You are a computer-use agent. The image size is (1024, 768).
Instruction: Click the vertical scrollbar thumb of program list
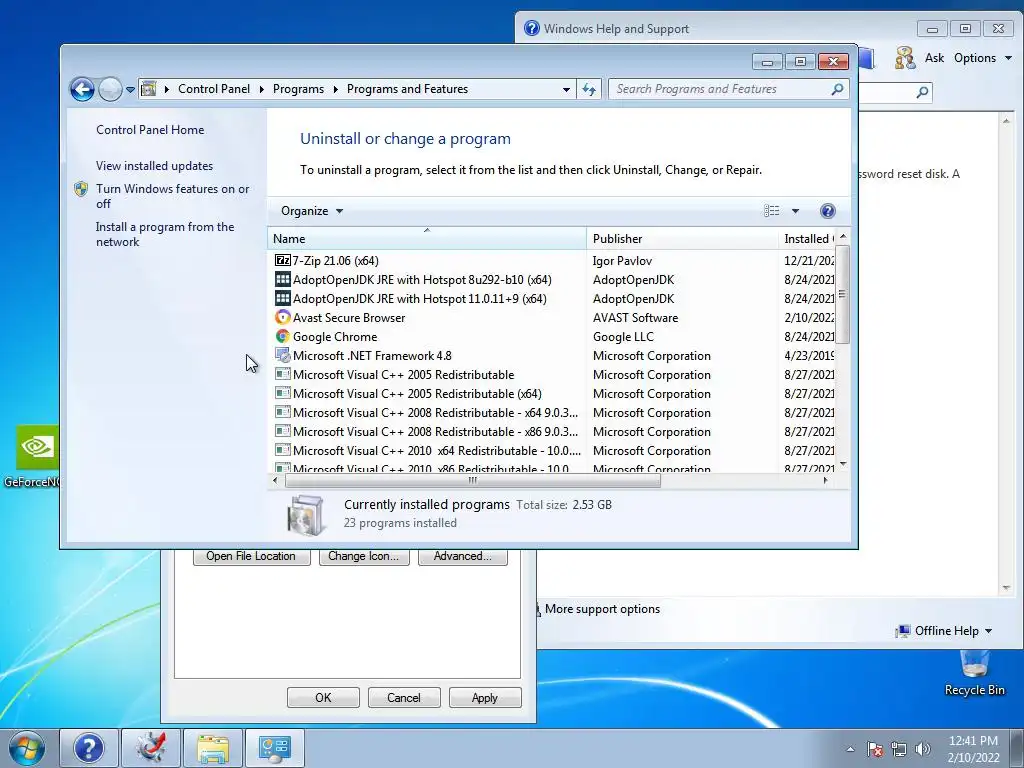click(842, 294)
